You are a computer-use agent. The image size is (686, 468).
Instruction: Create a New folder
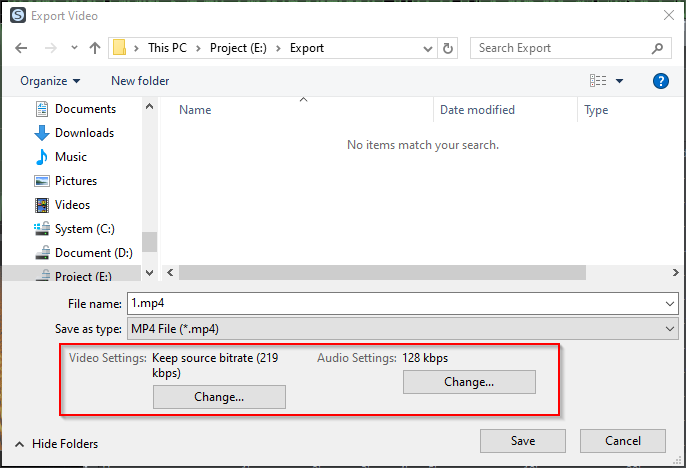pos(140,81)
